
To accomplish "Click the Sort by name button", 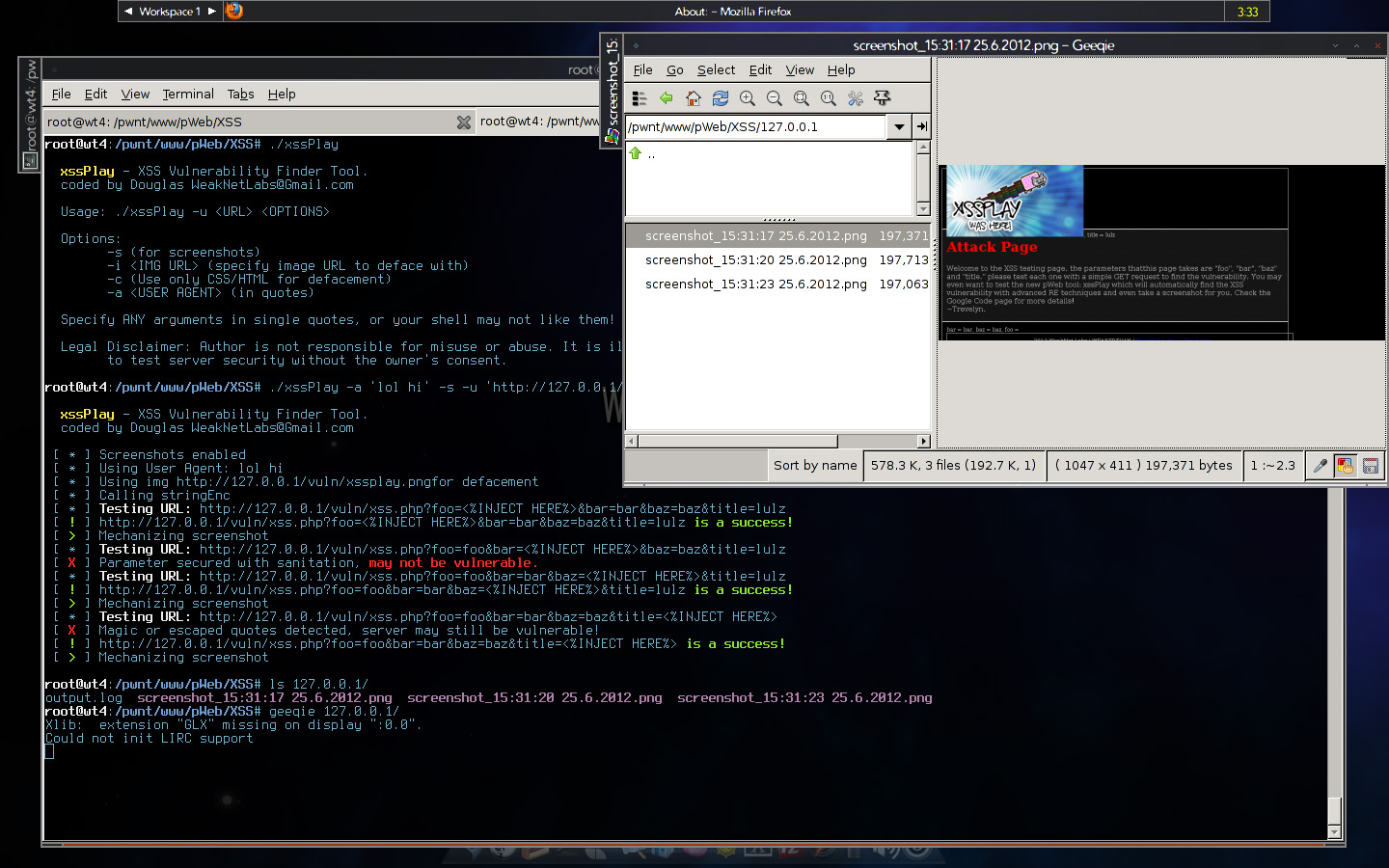I will tap(815, 466).
